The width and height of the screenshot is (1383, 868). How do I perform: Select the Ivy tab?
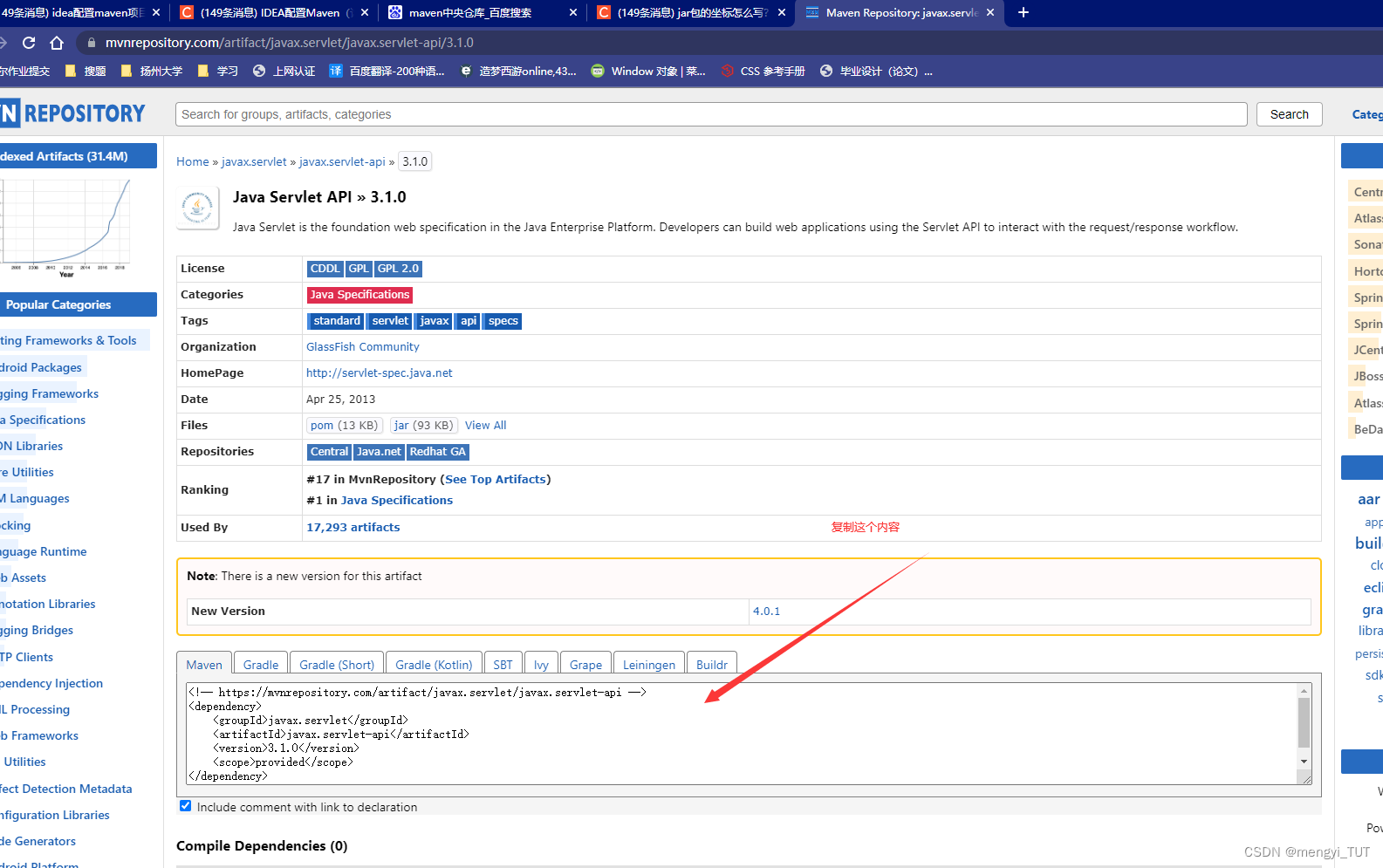pos(542,664)
